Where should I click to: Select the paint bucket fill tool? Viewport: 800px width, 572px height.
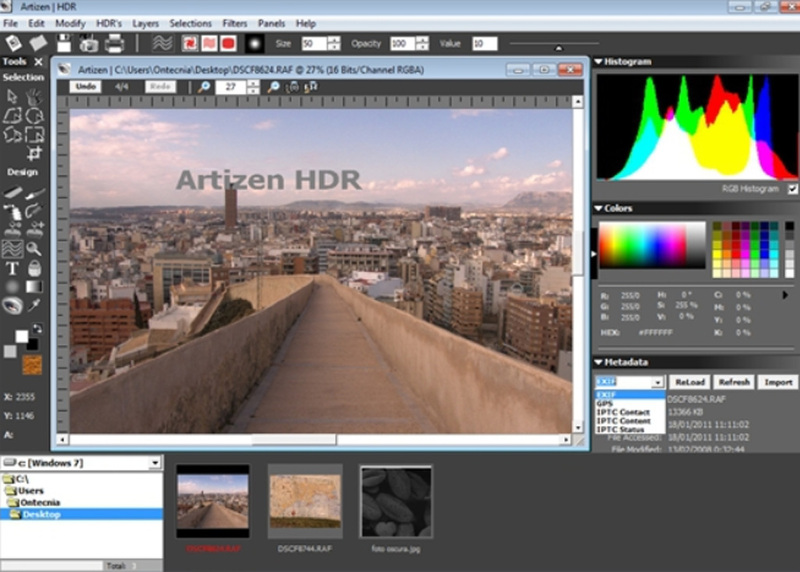tap(34, 268)
